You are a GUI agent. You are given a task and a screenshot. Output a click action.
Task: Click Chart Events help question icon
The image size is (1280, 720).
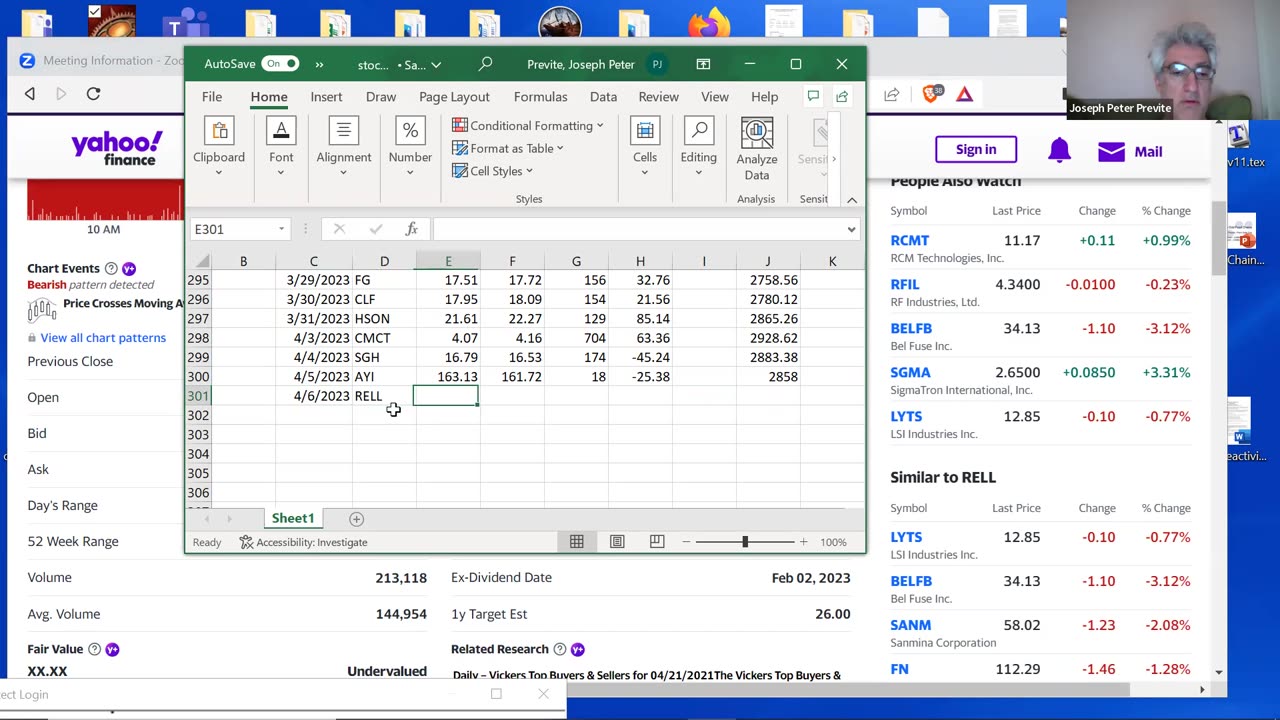[x=111, y=268]
